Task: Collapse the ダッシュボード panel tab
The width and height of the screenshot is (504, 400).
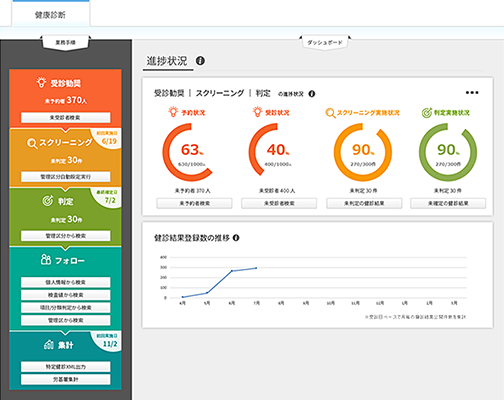Action: 325,43
